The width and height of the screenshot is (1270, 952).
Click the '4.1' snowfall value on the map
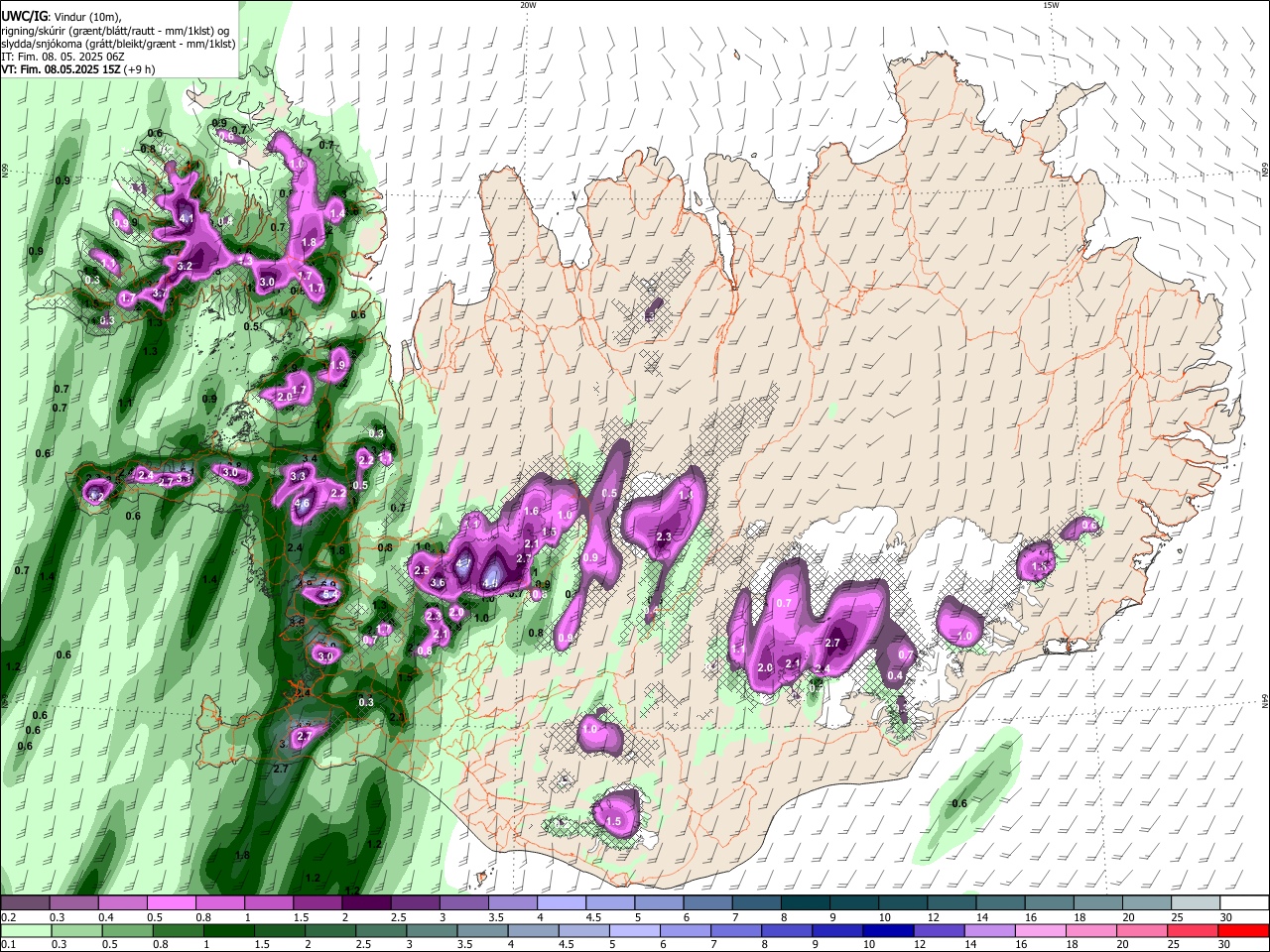187,218
